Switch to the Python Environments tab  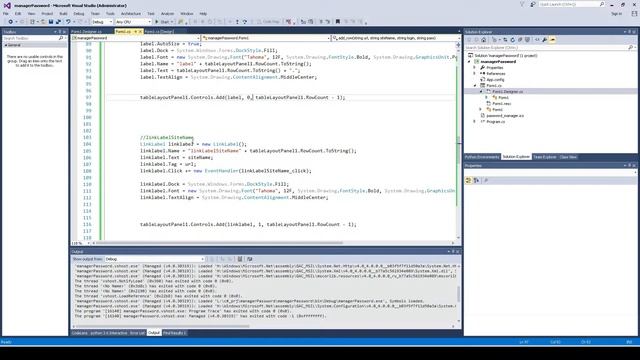482,157
